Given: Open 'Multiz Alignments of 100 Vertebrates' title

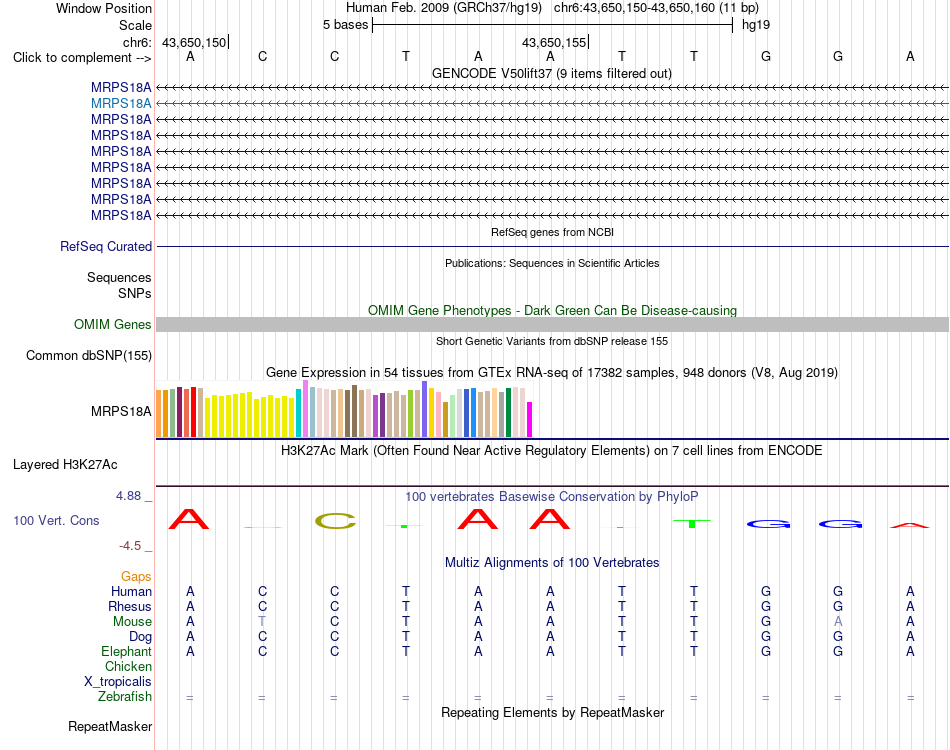Looking at the screenshot, I should 552,562.
